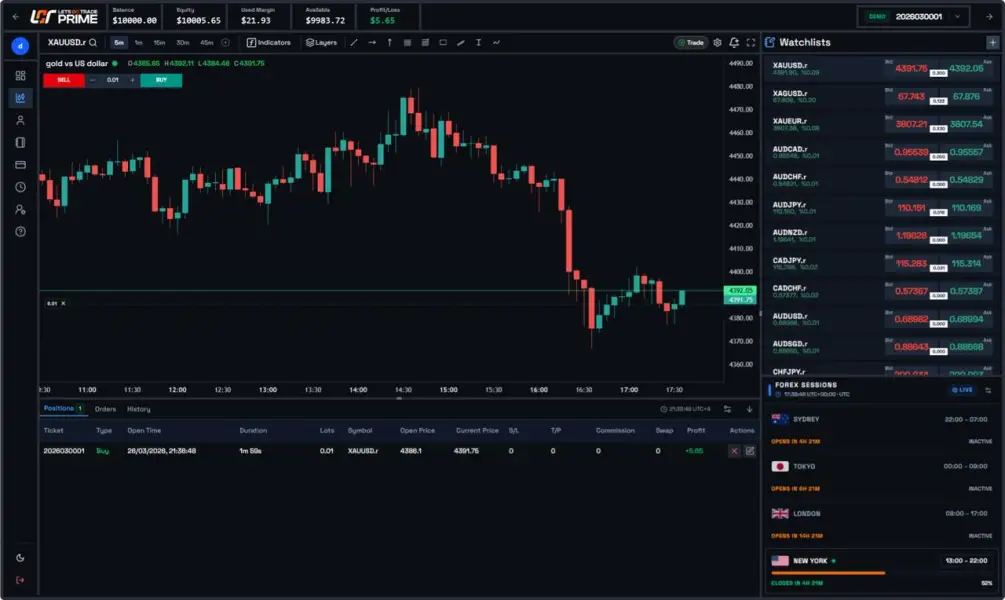Select the horizontal arrow ray drawing tool

click(x=372, y=43)
